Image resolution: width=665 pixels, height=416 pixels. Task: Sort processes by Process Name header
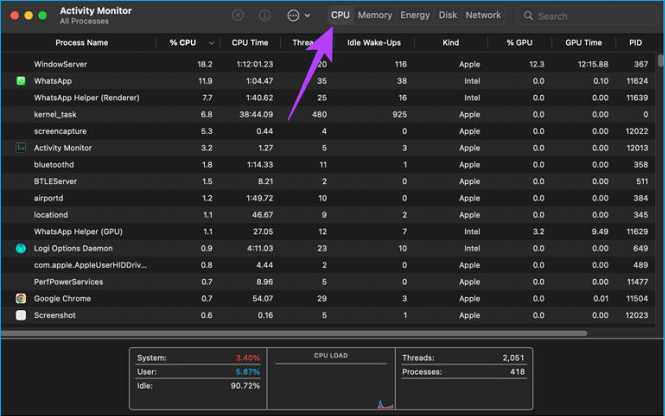[x=82, y=43]
